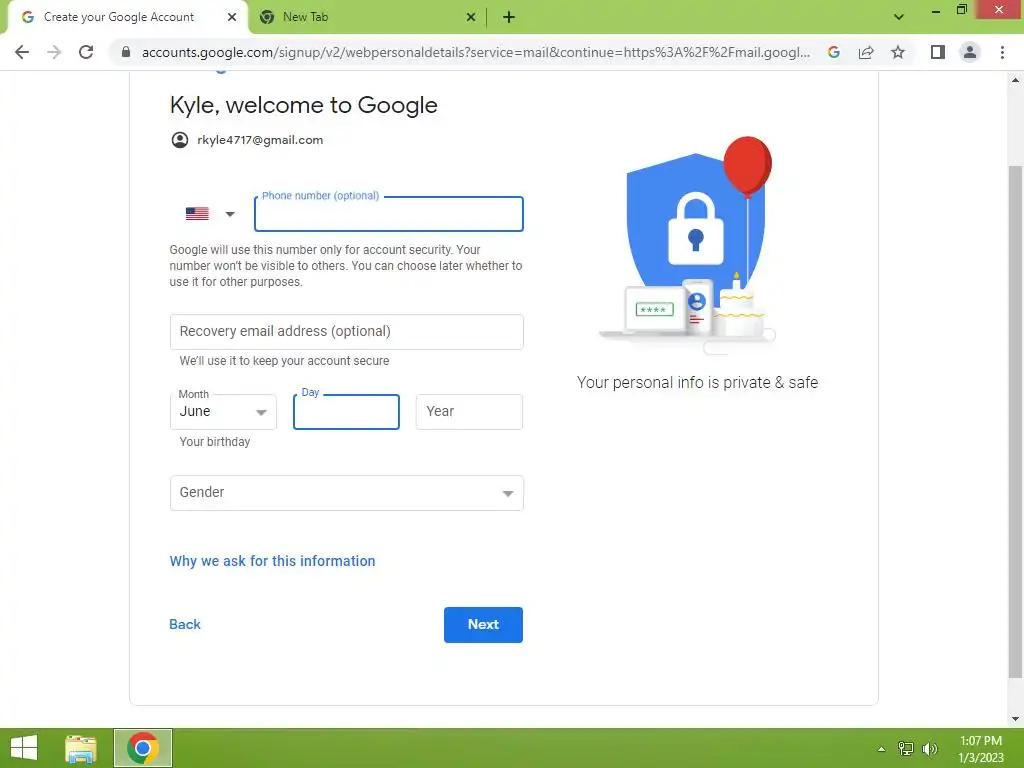
Task: Open the Chrome three-dot menu
Action: [x=1002, y=52]
